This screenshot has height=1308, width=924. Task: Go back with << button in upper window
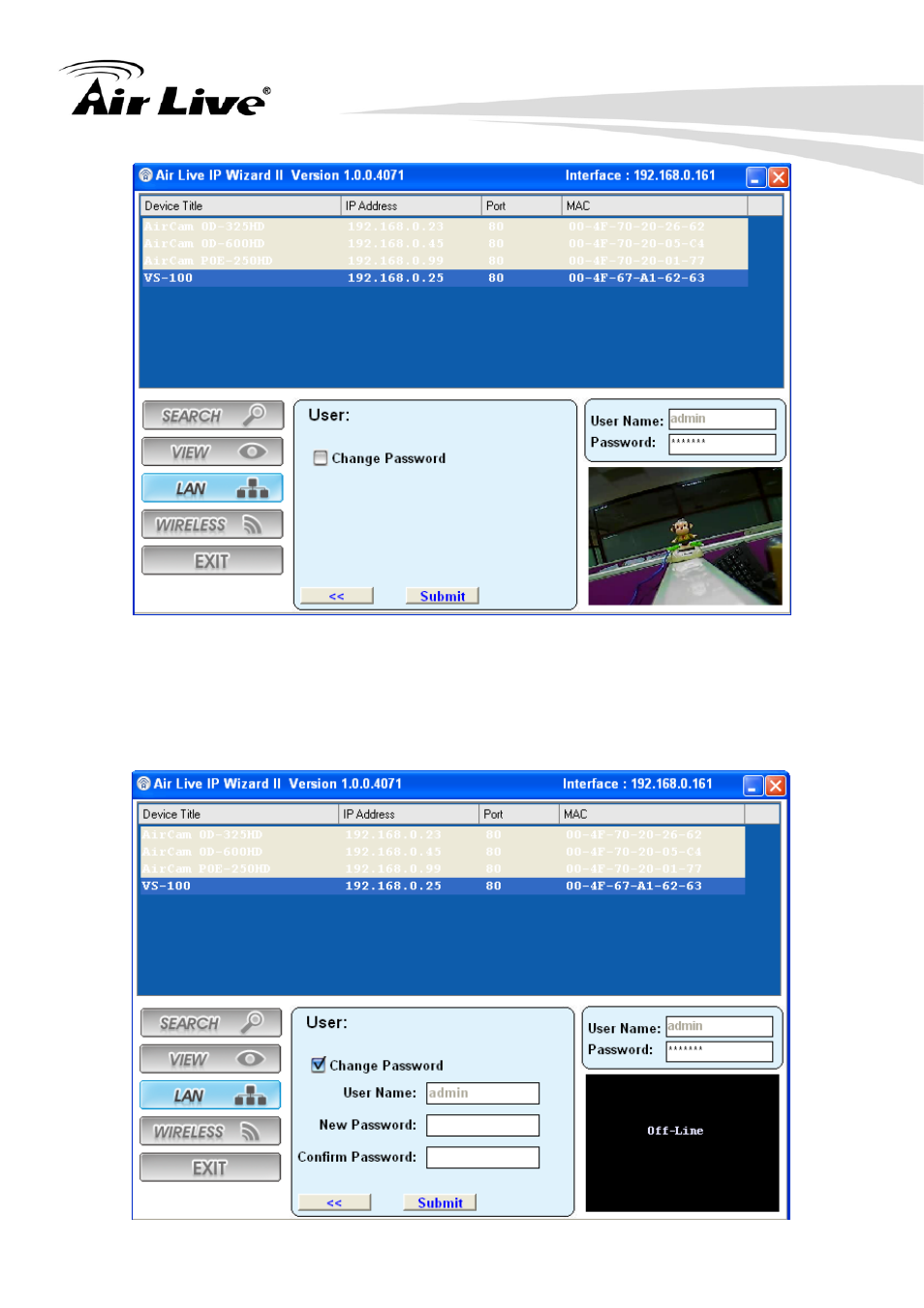point(337,596)
